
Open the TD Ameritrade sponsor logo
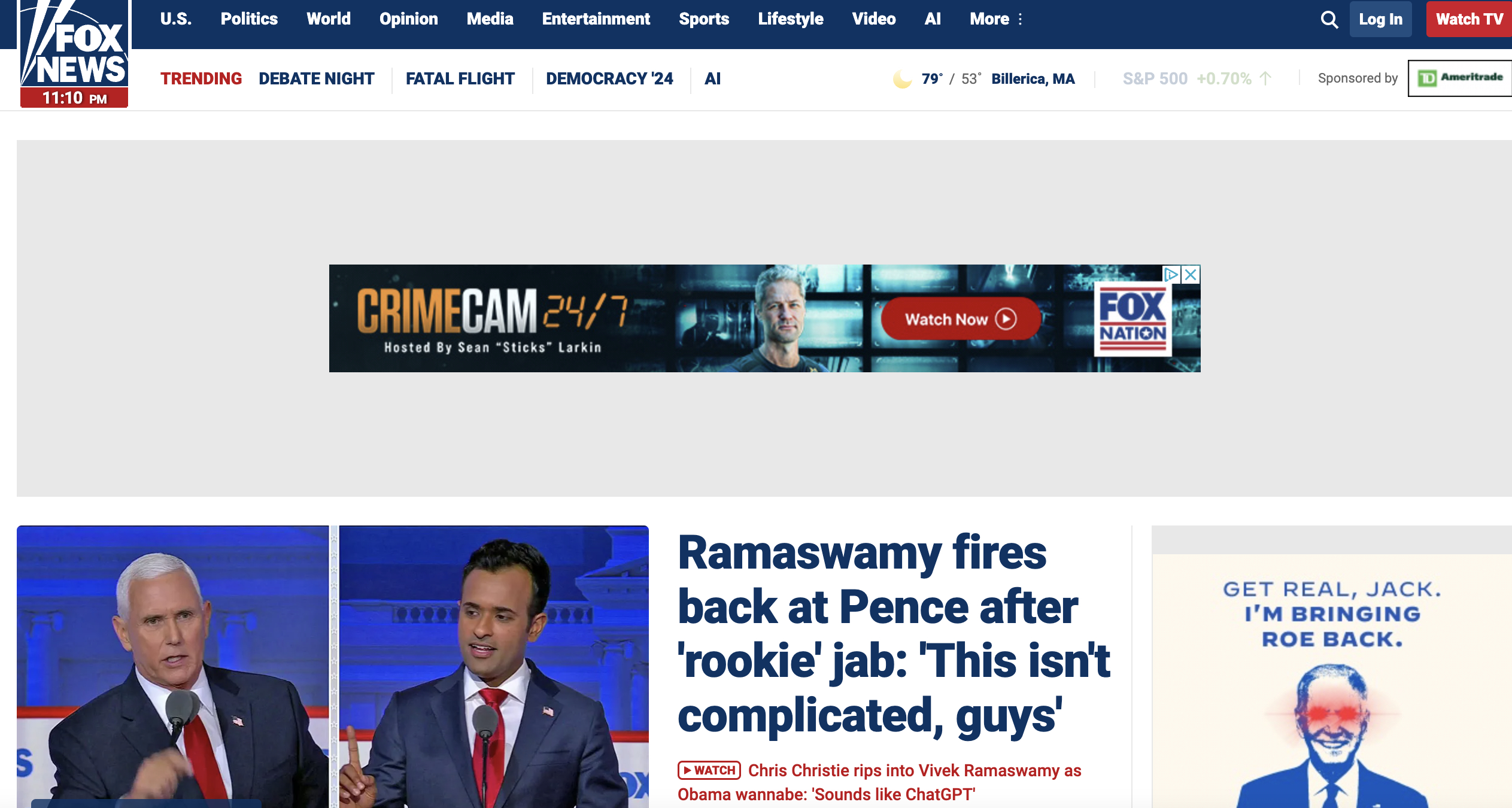pos(1459,78)
